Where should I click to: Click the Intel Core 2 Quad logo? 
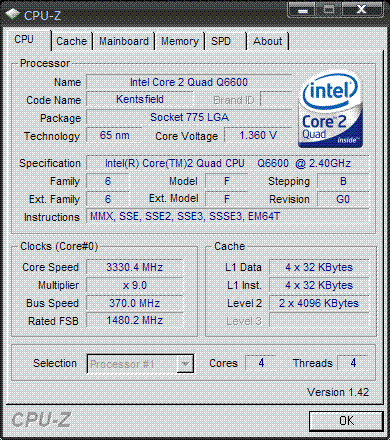tap(330, 110)
